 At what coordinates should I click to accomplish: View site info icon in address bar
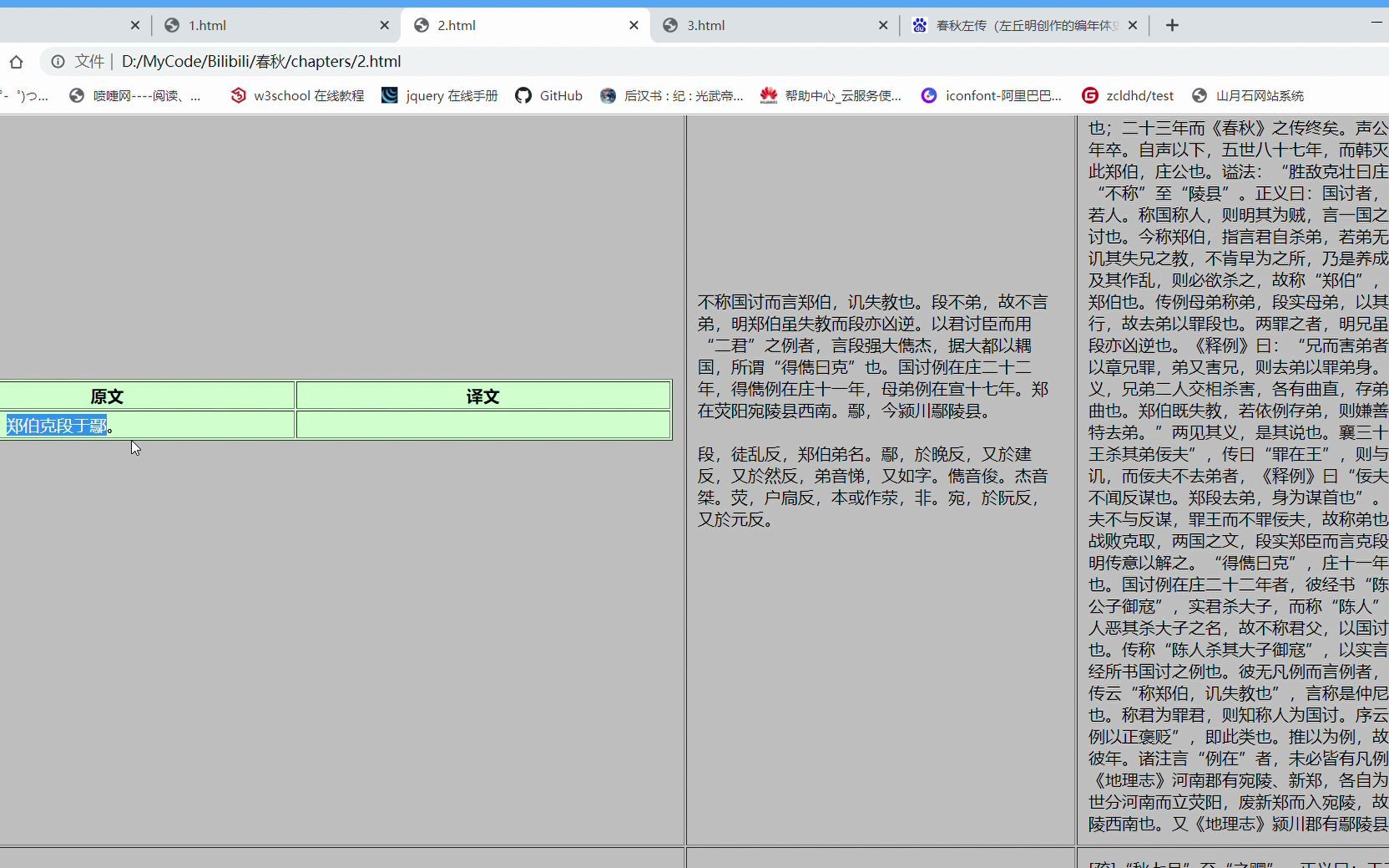click(x=58, y=62)
